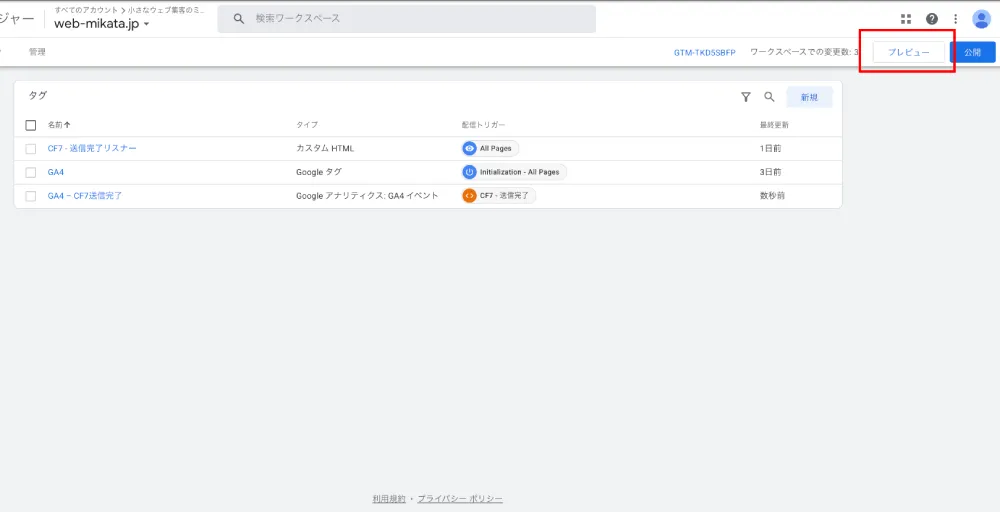This screenshot has height=512, width=1000.
Task: Click the 配信トリガー column header
Action: [x=483, y=125]
